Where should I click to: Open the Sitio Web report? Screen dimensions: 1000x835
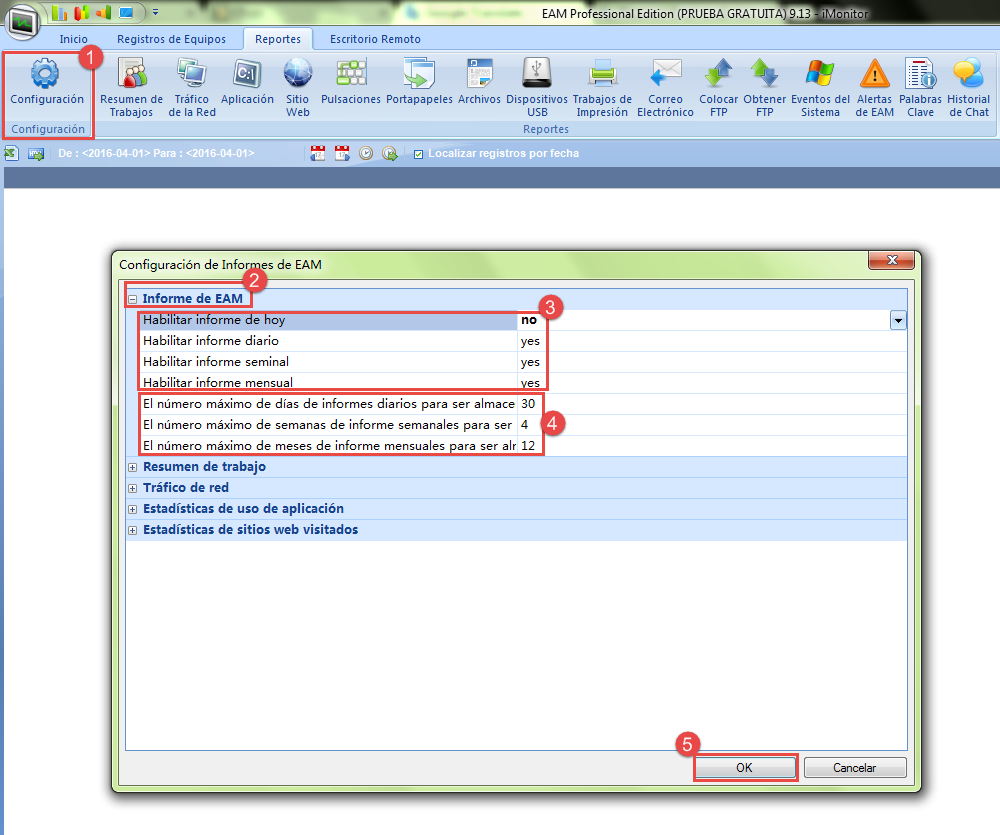pos(297,87)
